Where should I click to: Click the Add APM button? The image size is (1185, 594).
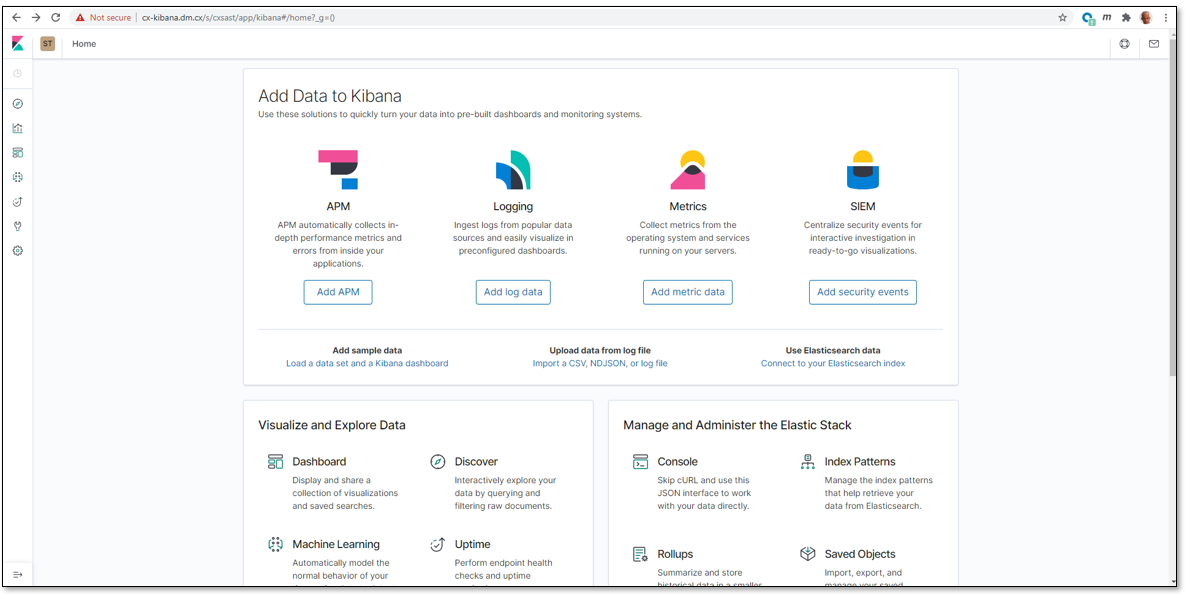pos(338,292)
